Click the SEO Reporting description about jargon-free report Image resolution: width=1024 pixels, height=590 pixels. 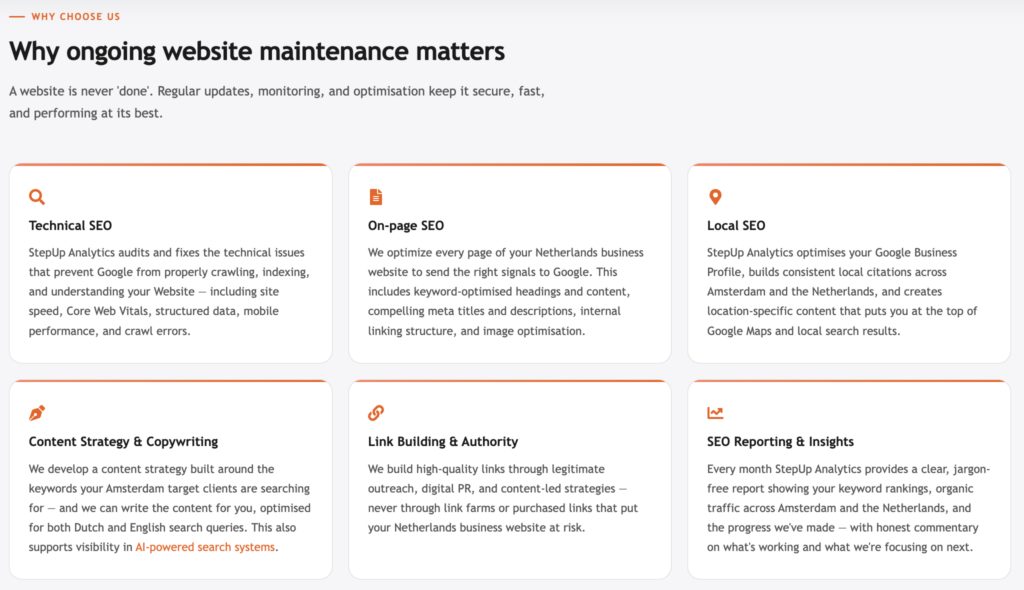tap(848, 508)
